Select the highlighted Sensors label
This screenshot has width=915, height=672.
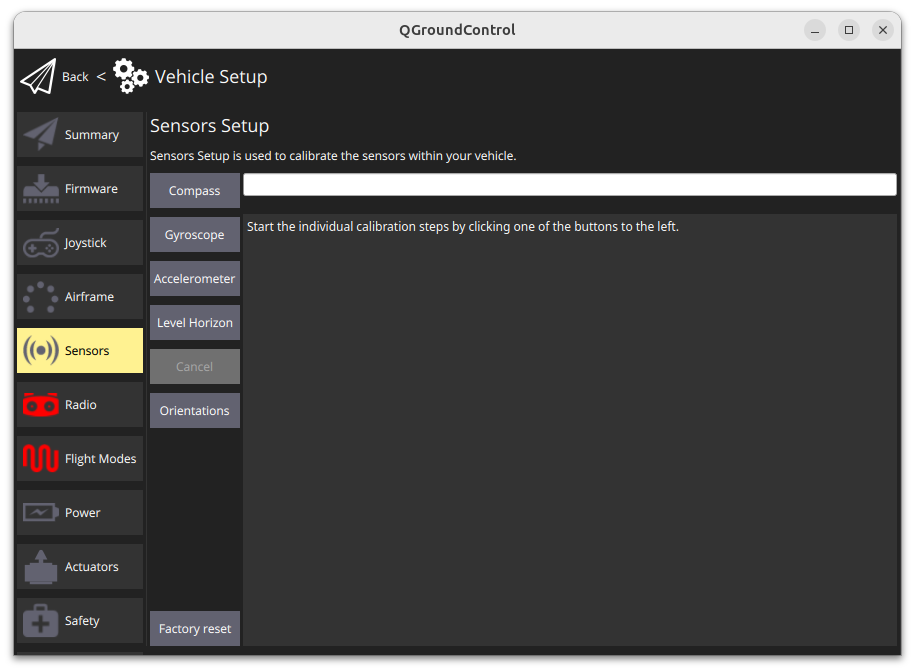(x=87, y=351)
